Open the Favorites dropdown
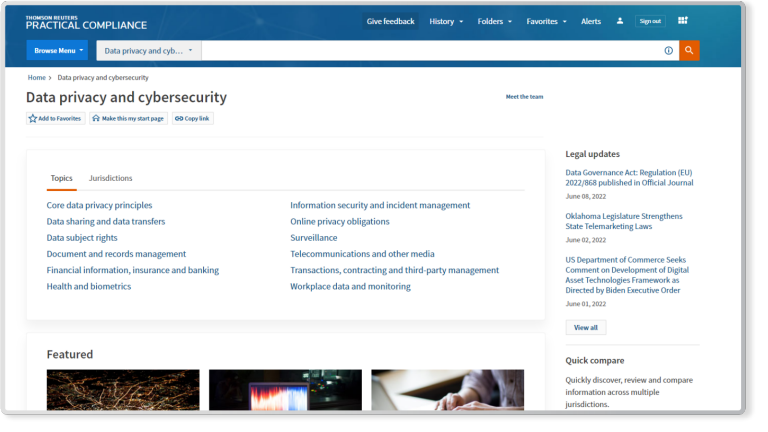This screenshot has width=768, height=432. pyautogui.click(x=546, y=21)
